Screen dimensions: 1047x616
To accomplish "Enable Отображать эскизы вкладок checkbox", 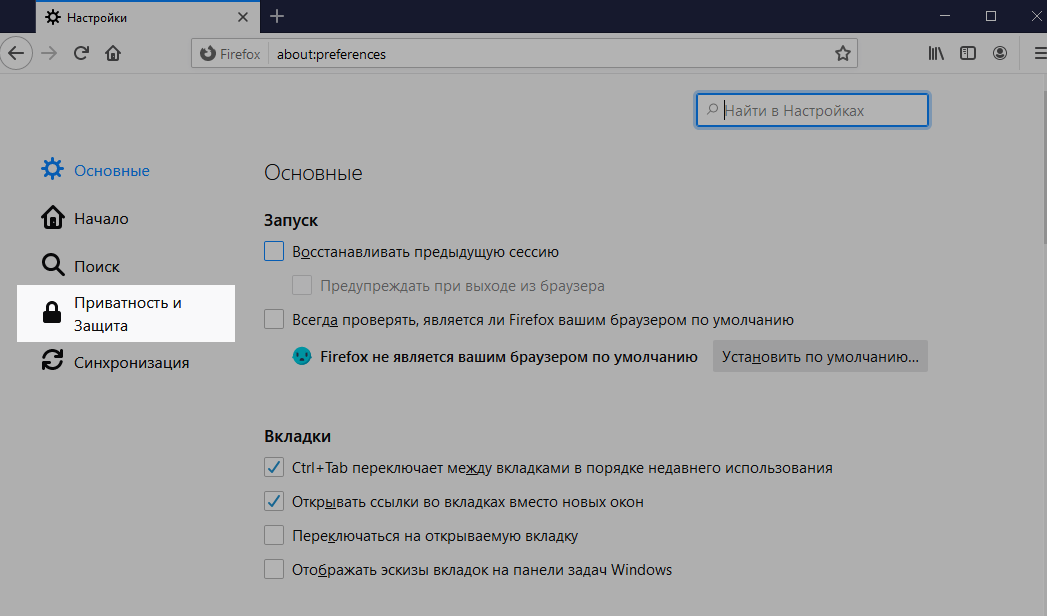I will coord(274,569).
